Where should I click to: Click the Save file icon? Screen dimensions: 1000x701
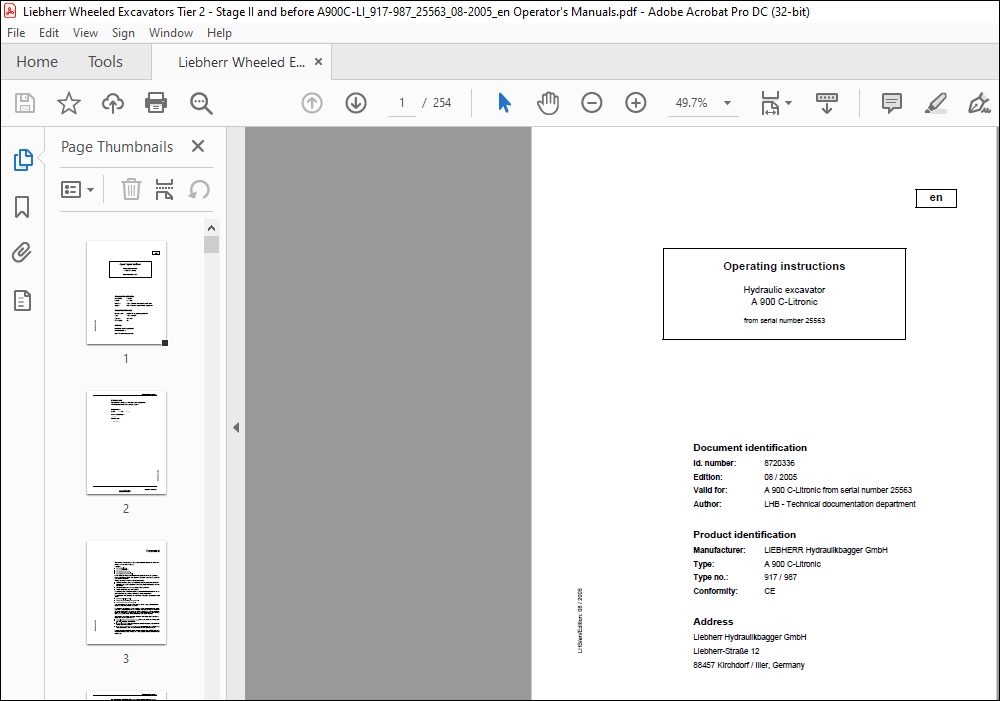click(x=25, y=103)
